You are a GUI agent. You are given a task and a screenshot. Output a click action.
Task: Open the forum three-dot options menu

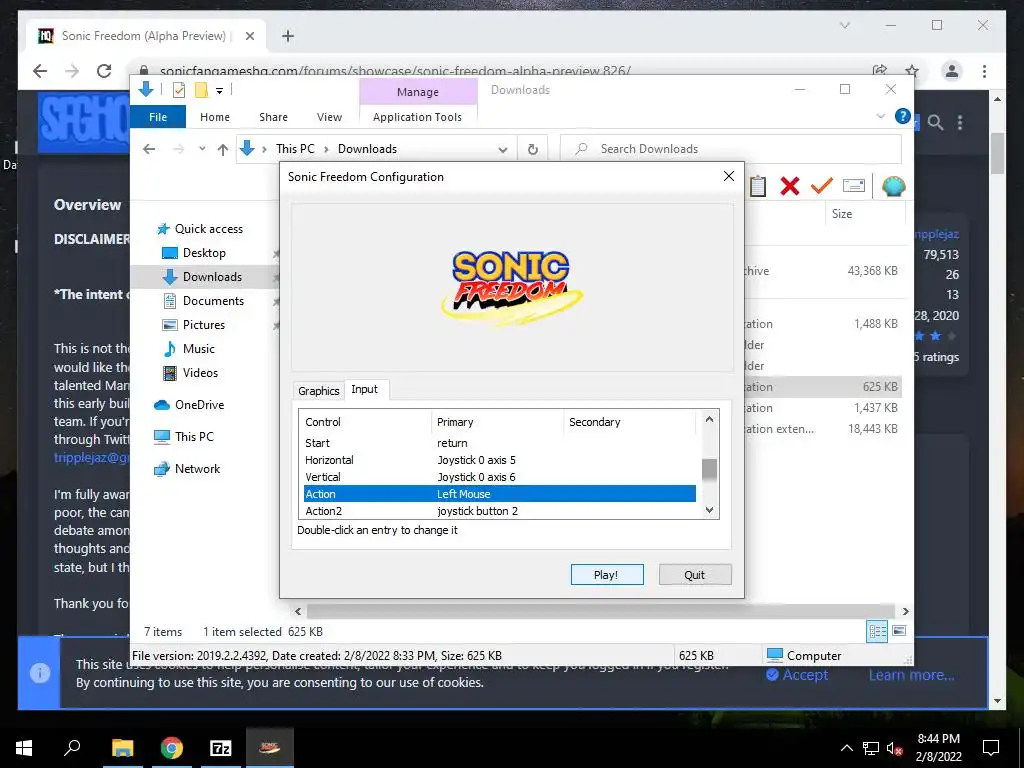pyautogui.click(x=960, y=122)
